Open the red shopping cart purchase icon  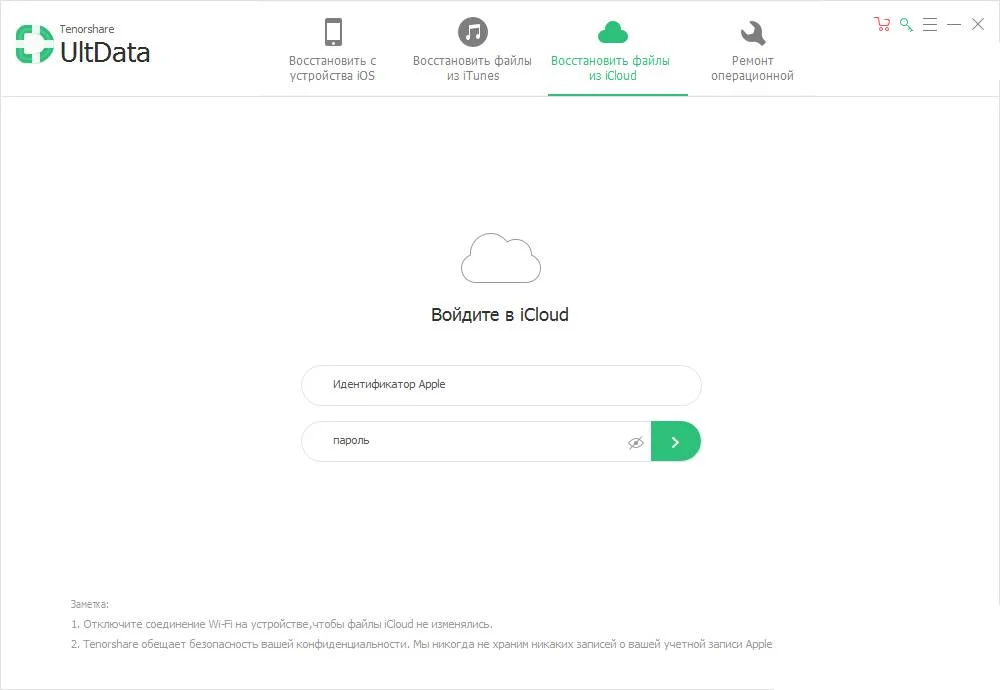(x=881, y=24)
